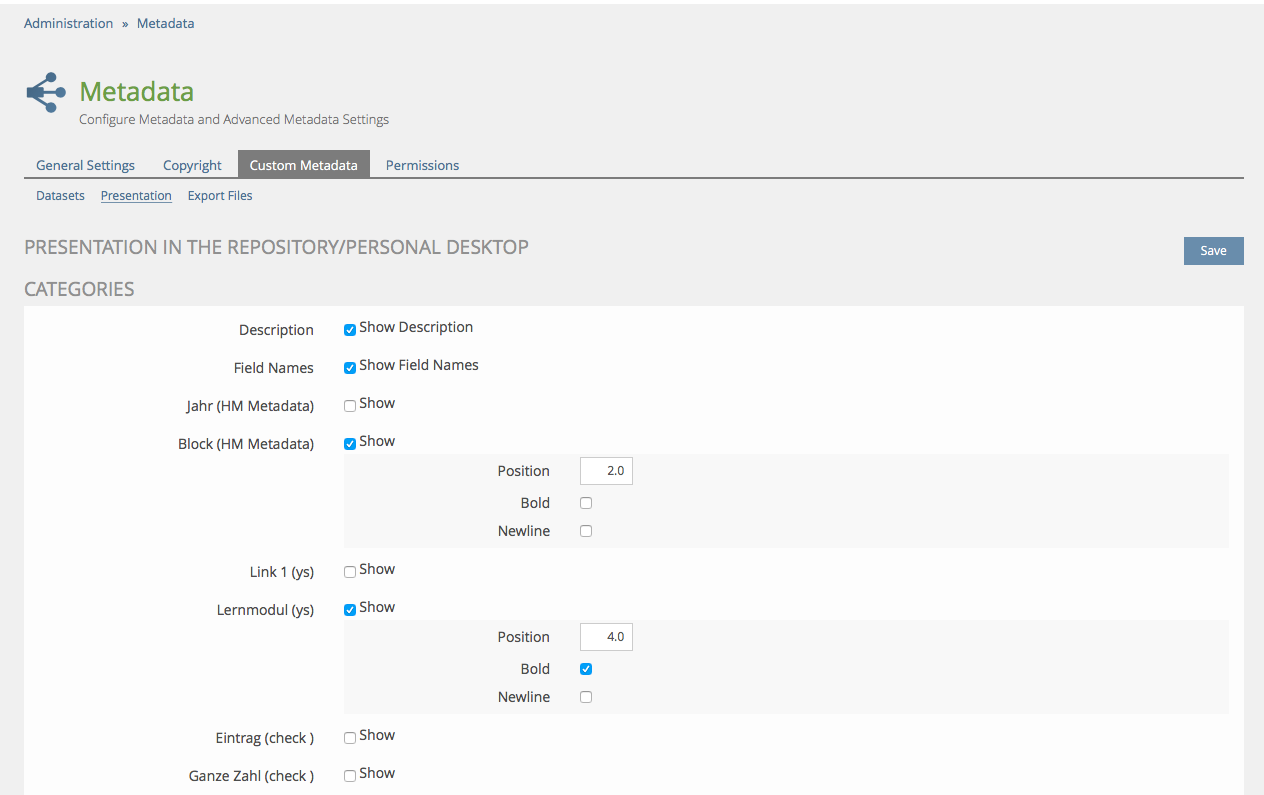The height and width of the screenshot is (795, 1264).
Task: Enable Show for Link 1 (ys)
Action: tap(350, 572)
